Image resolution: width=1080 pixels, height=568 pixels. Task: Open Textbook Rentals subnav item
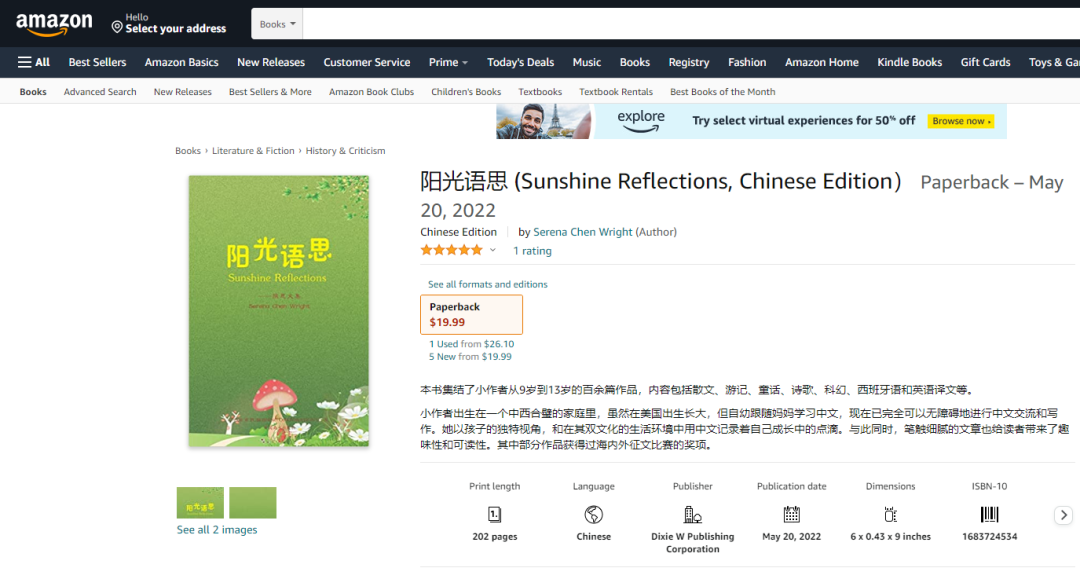point(616,92)
